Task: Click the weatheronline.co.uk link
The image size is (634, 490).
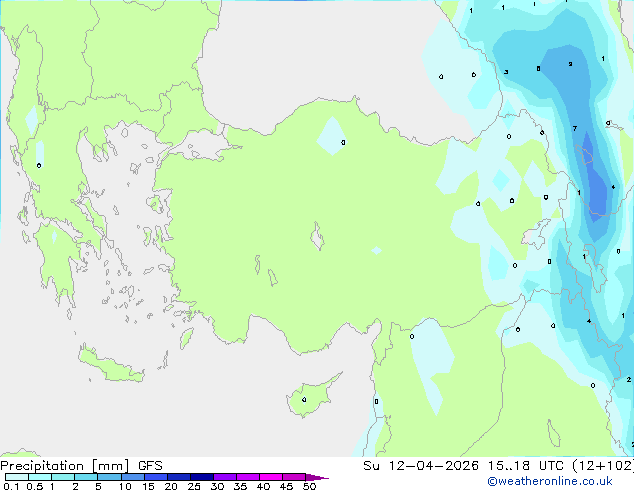Action: pos(550,481)
